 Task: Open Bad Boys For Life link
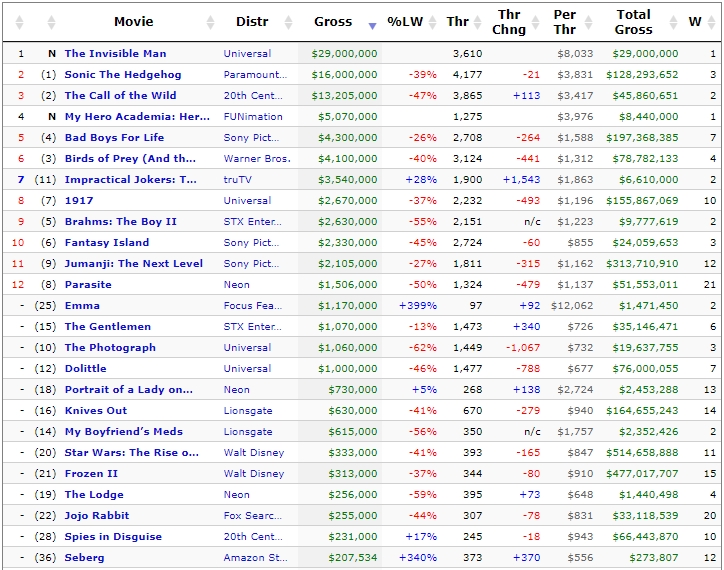tap(115, 138)
